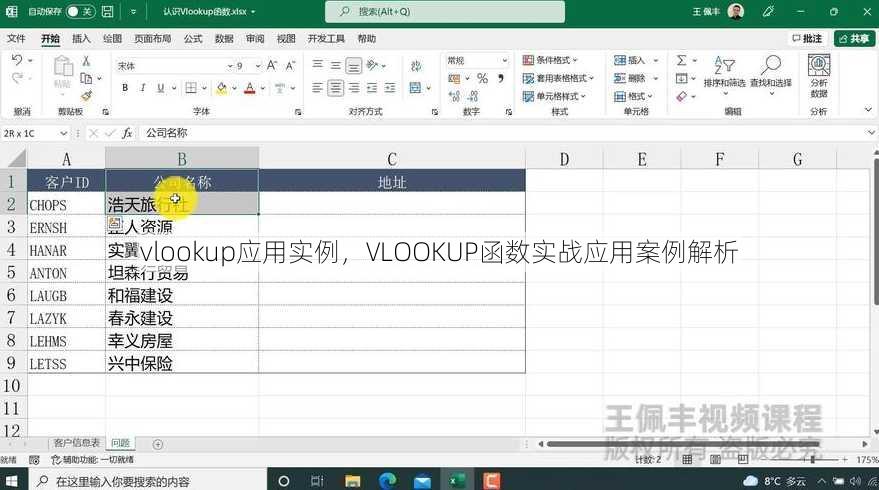
Task: Open Microsoft Edge in taskbar
Action: (387, 480)
